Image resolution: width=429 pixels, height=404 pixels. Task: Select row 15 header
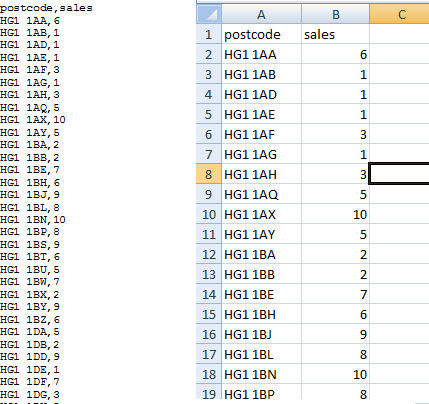coord(209,314)
